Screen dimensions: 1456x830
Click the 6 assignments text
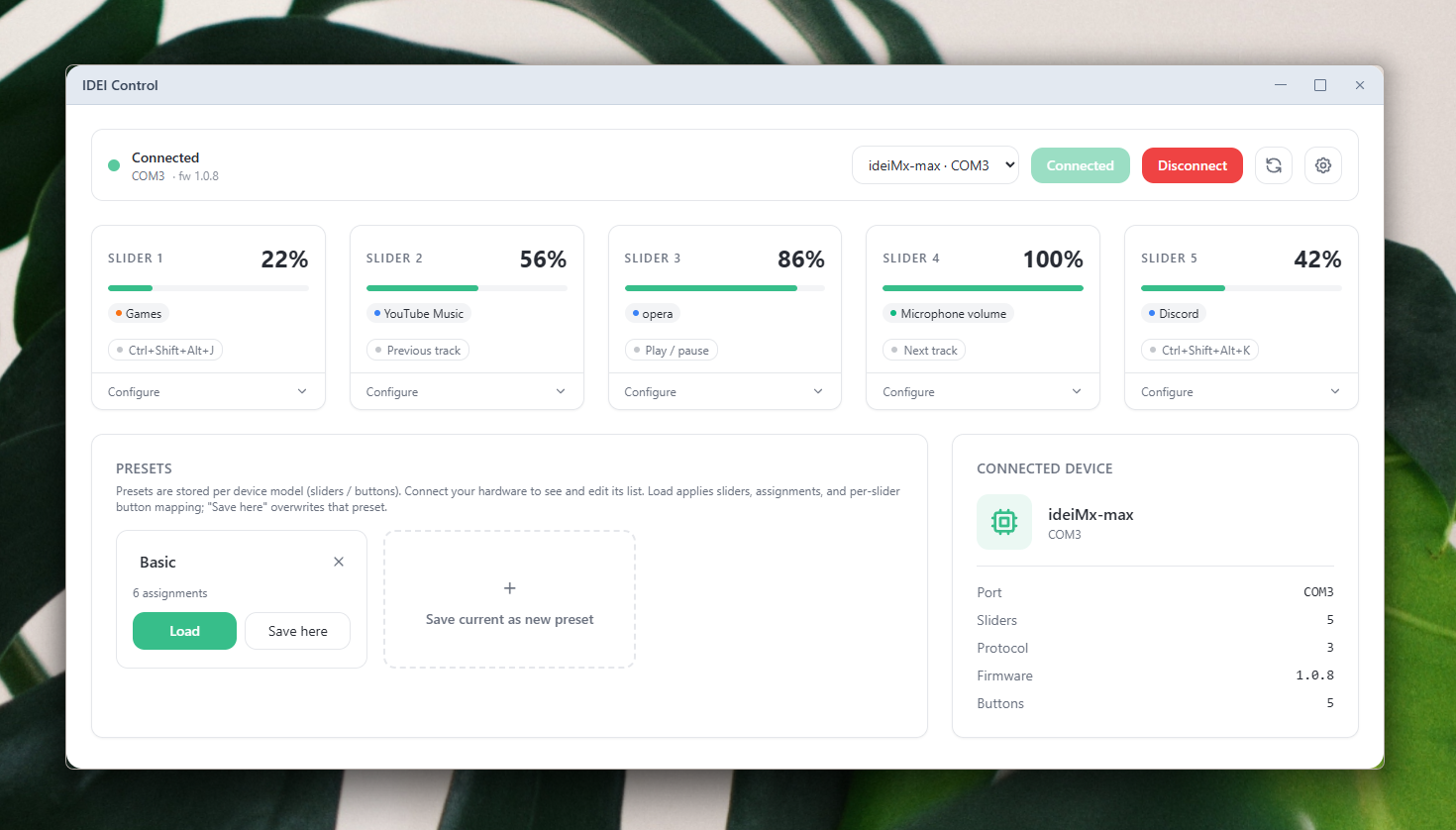[170, 593]
